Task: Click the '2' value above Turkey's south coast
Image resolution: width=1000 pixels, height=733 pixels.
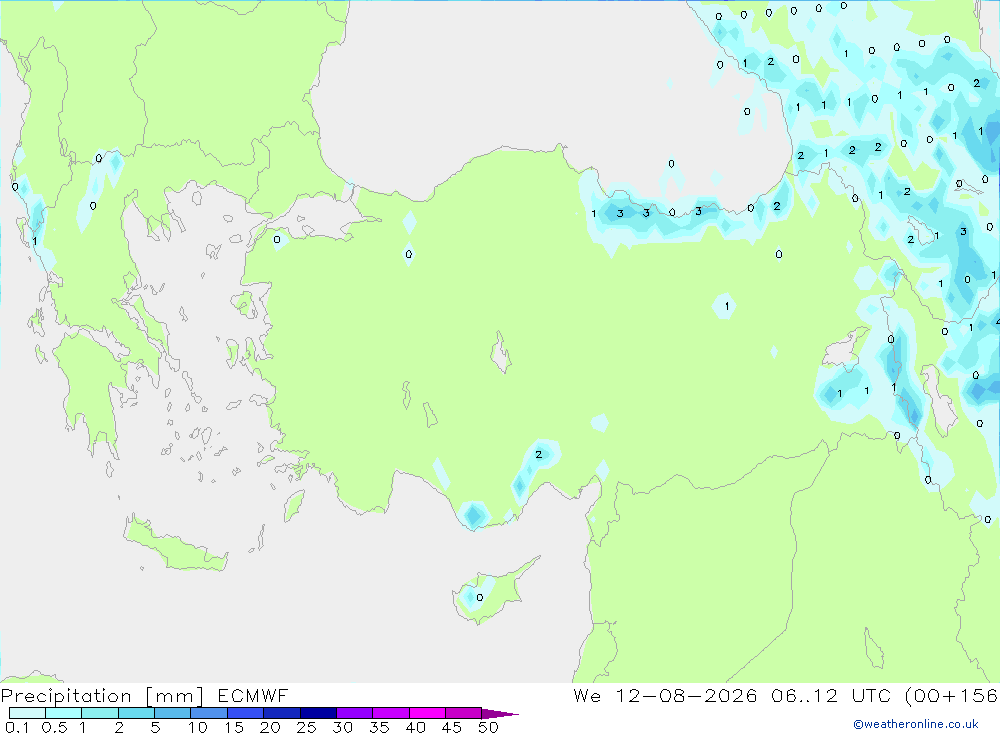Action: [x=539, y=455]
